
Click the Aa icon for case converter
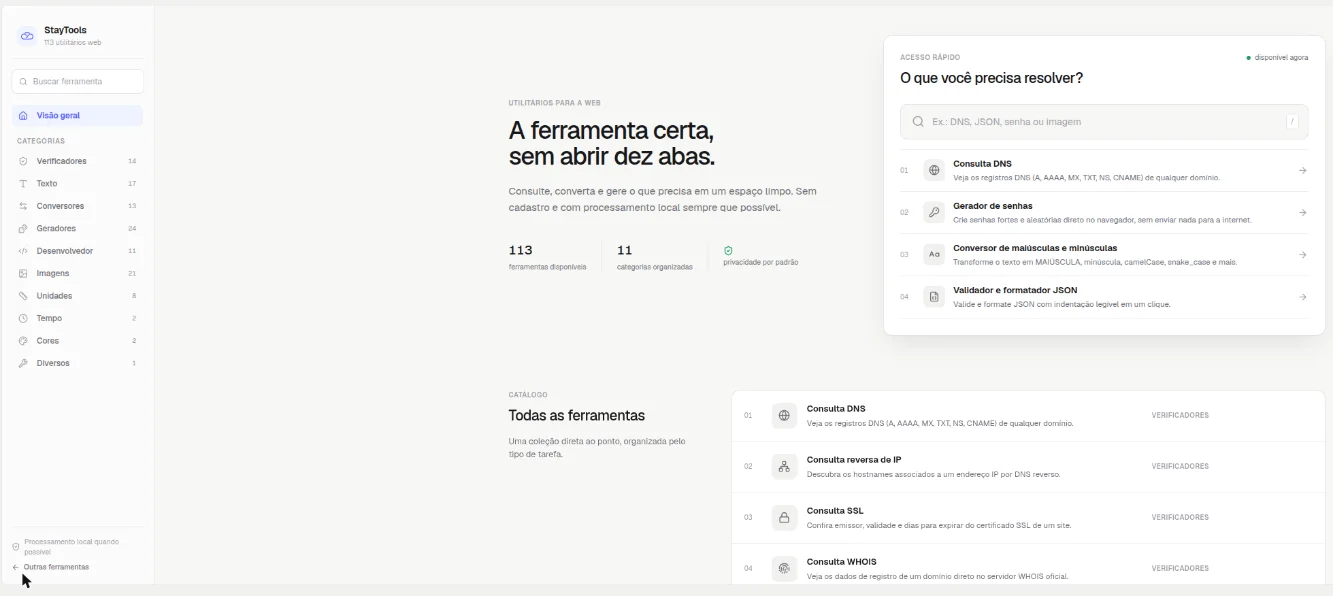[x=934, y=254]
